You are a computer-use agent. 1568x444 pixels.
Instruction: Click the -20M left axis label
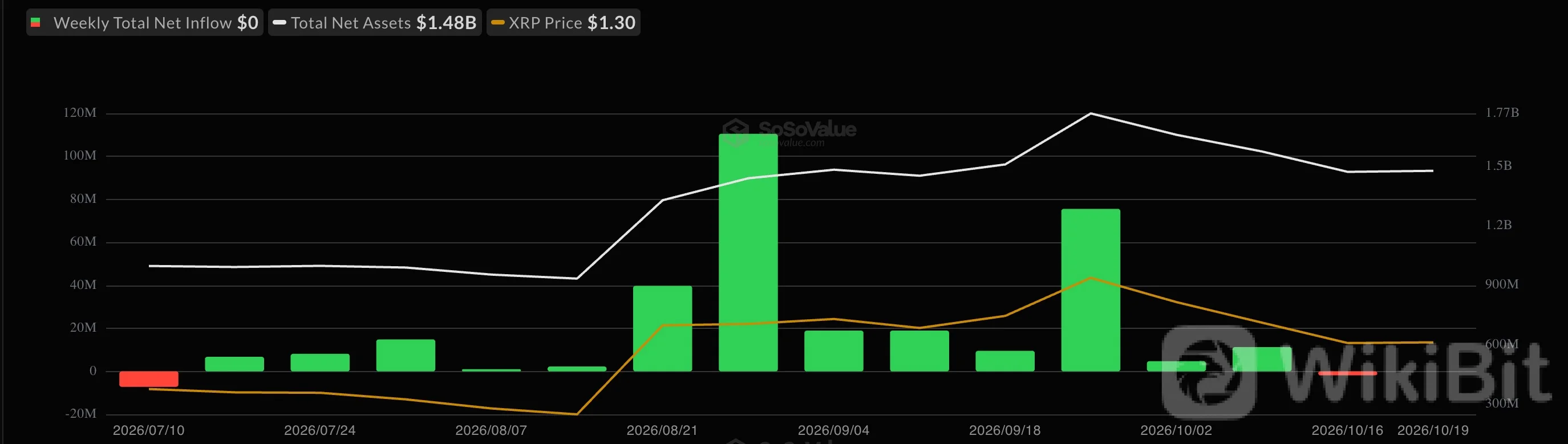(81, 414)
